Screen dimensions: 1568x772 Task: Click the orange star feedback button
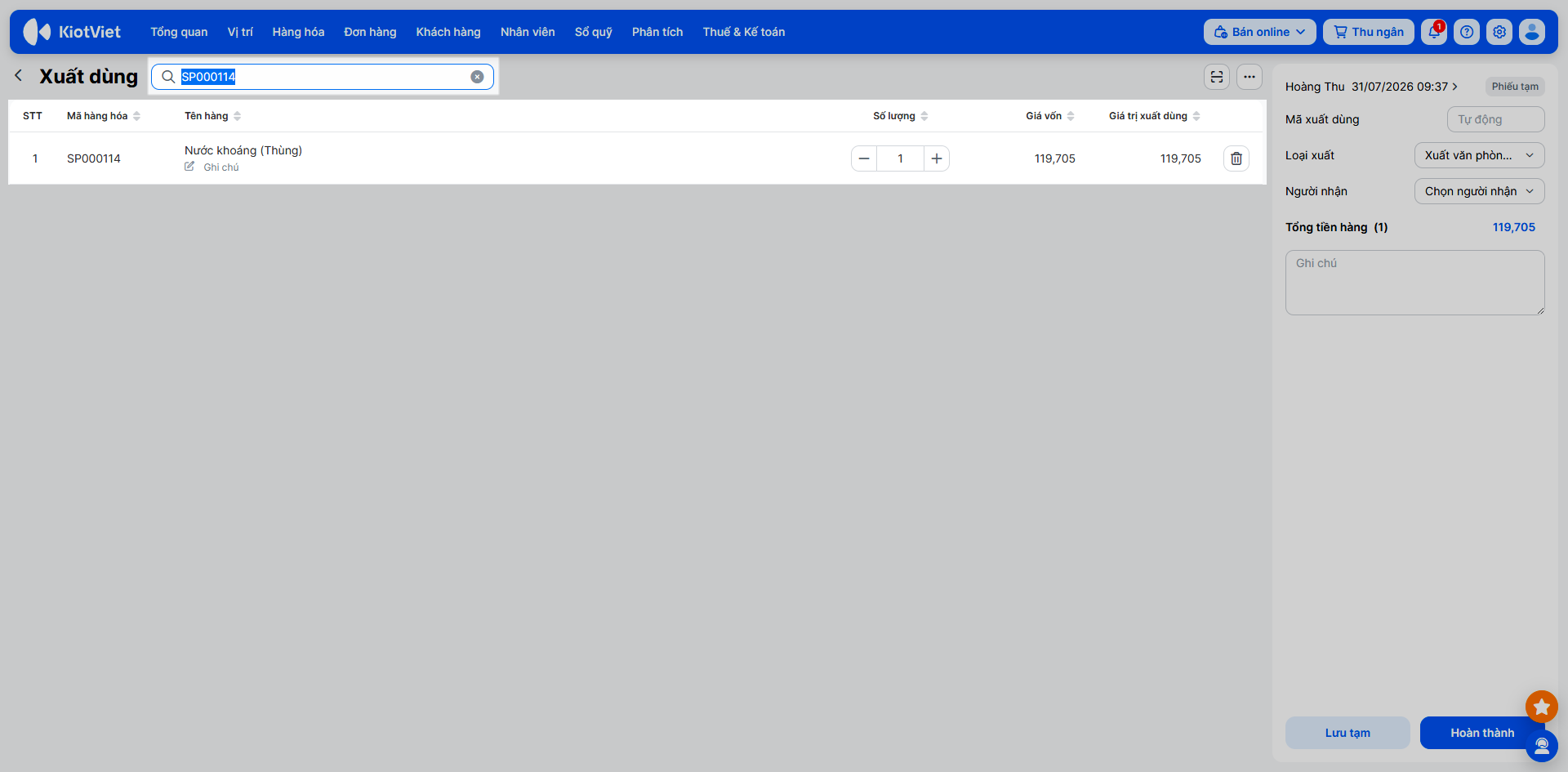1542,707
